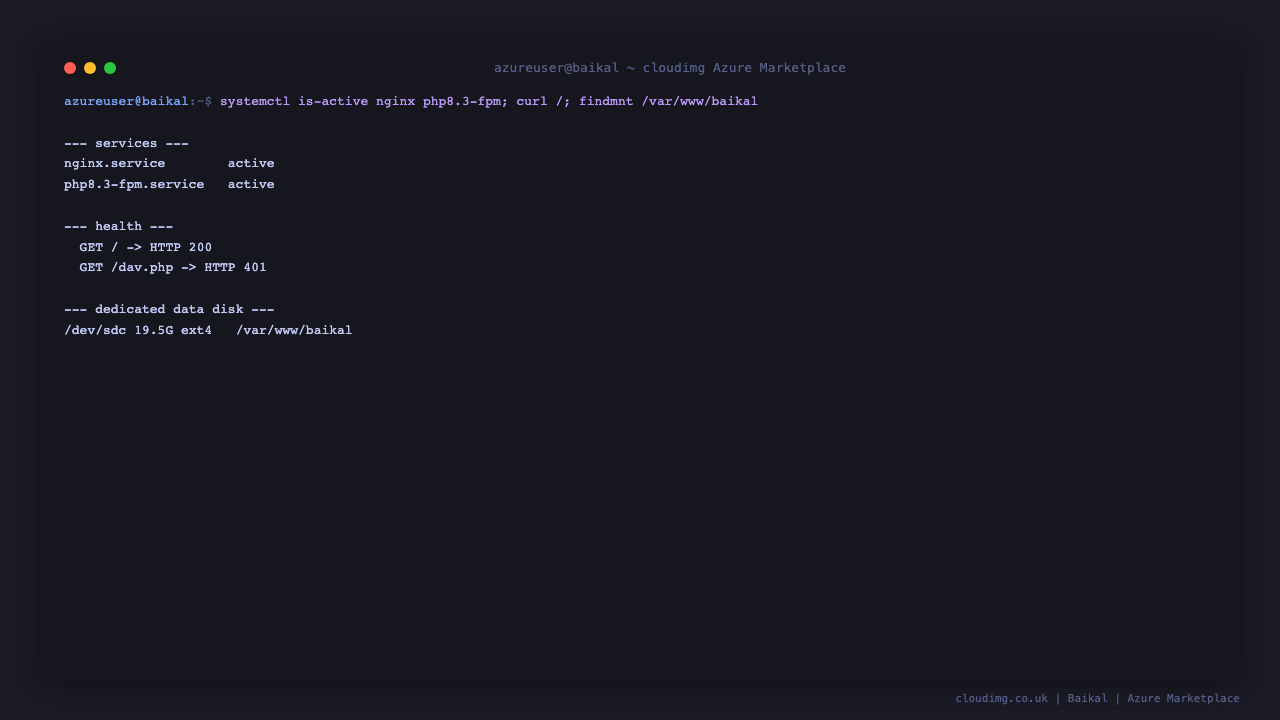
Task: Click the green maximize window dot
Action: coord(110,68)
